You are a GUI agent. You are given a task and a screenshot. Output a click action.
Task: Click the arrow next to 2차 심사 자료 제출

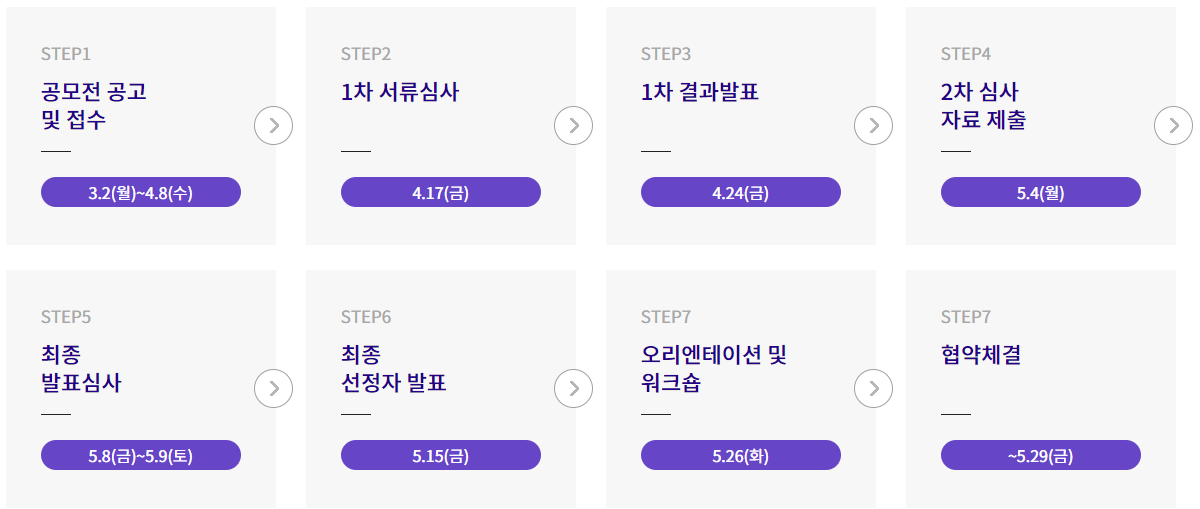coord(1174,126)
